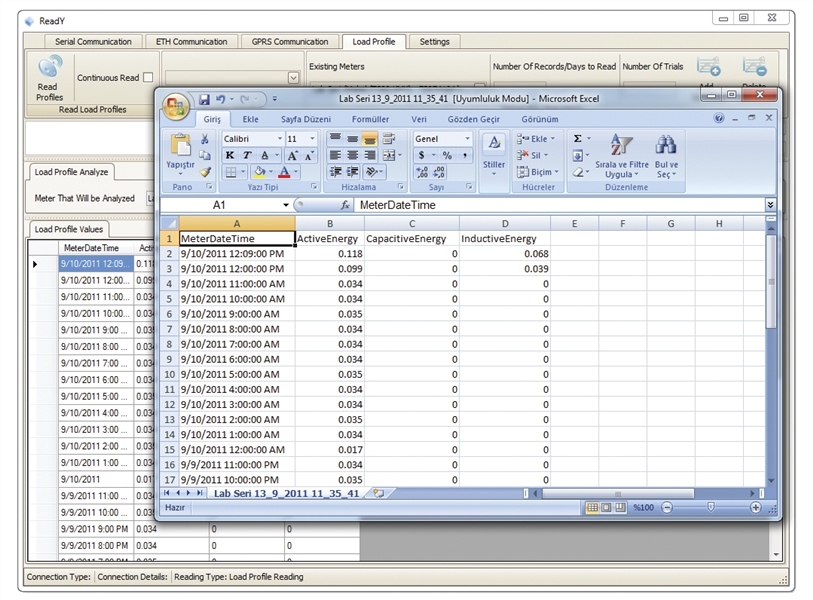Open GPRS Communication tab in ReadY
Image resolution: width=813 pixels, height=600 pixels.
(x=290, y=41)
